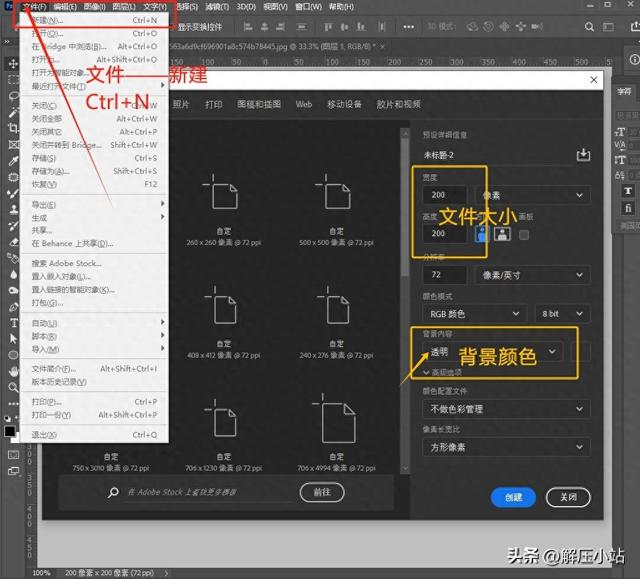The image size is (640, 579).
Task: Click the resolution field showing 72
Action: click(444, 275)
